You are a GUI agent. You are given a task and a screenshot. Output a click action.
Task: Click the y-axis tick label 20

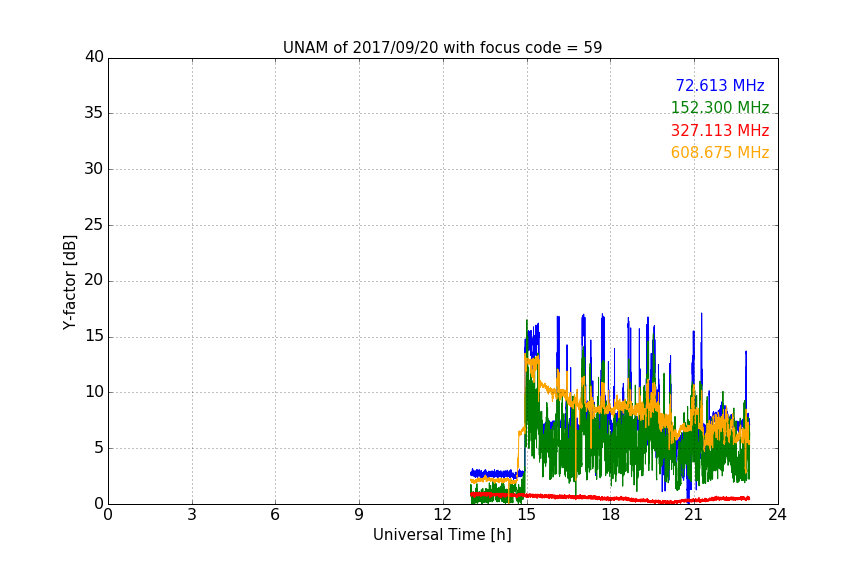(x=94, y=281)
